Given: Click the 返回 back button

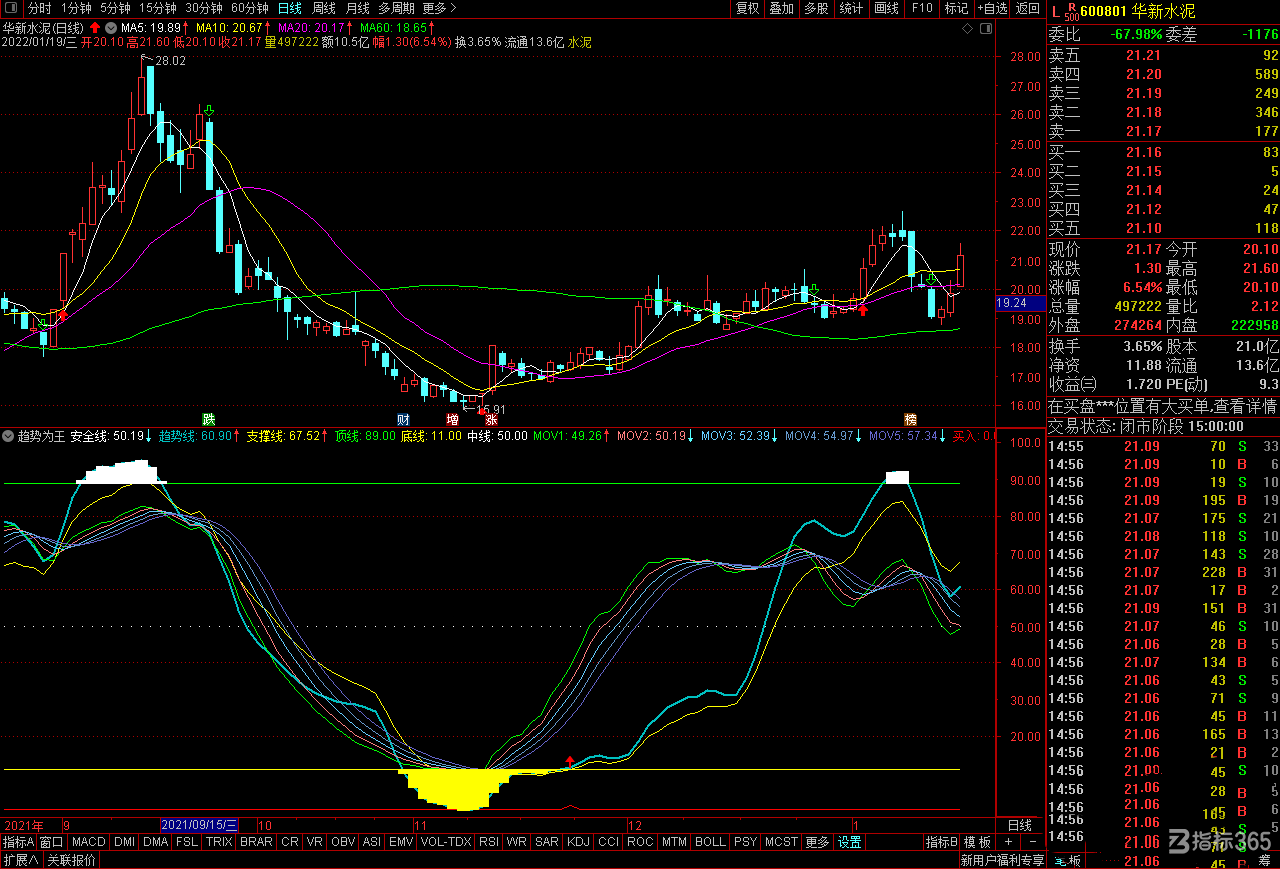Looking at the screenshot, I should (x=1027, y=8).
